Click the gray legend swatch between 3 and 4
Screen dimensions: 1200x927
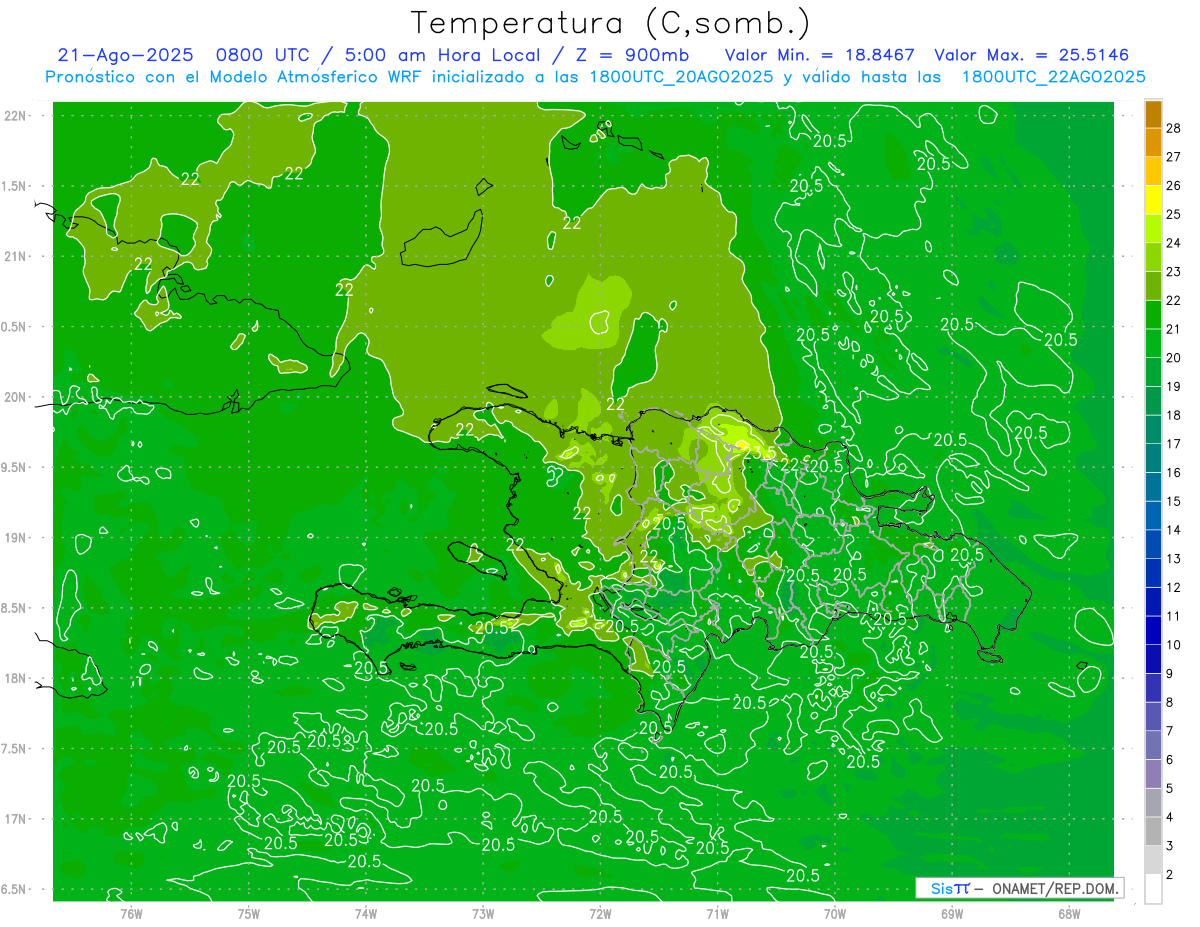[1153, 832]
